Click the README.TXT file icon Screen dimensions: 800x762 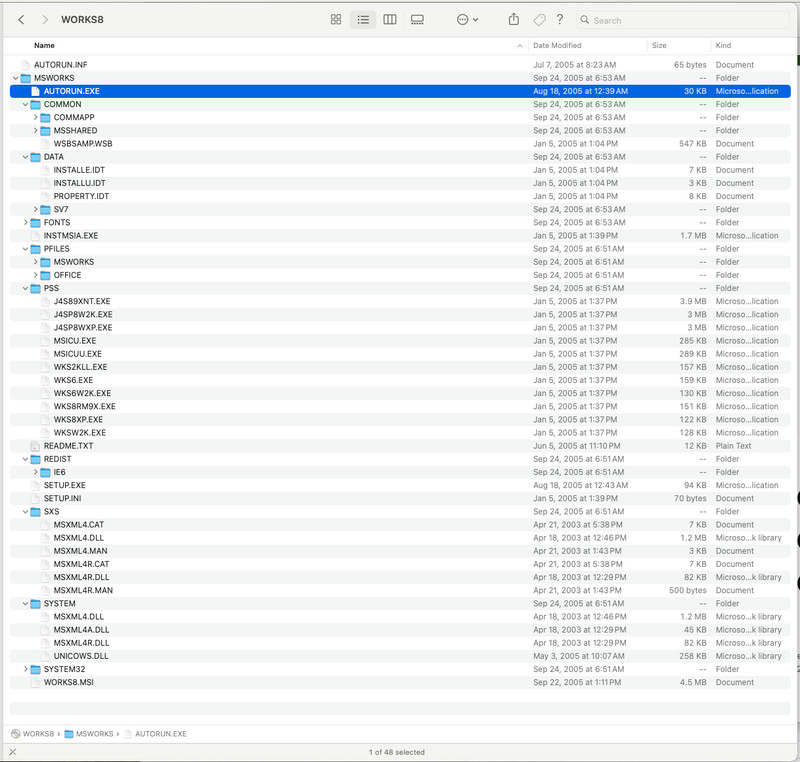click(35, 446)
